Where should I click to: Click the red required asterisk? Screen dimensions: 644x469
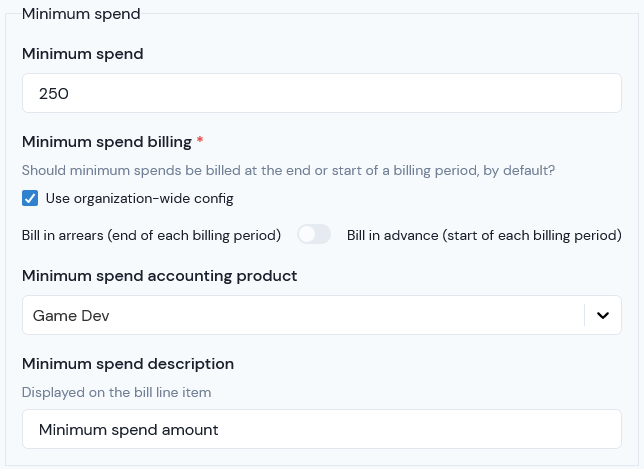200,140
